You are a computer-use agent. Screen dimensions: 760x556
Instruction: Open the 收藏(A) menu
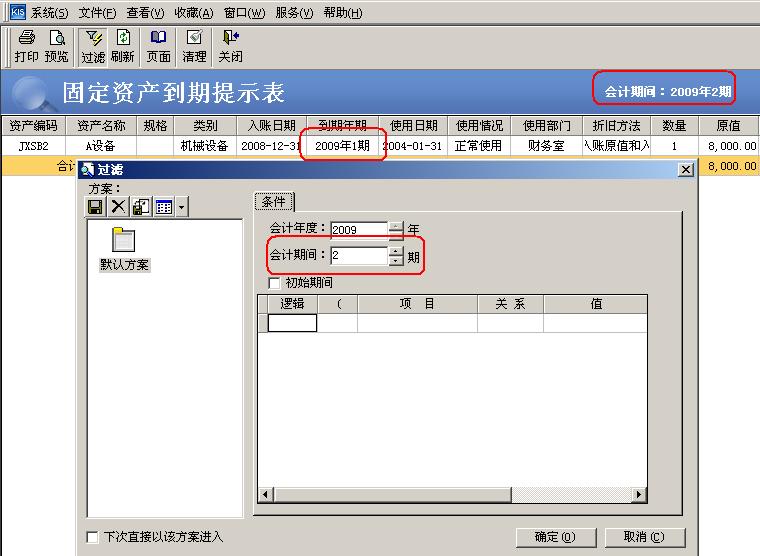pos(194,13)
